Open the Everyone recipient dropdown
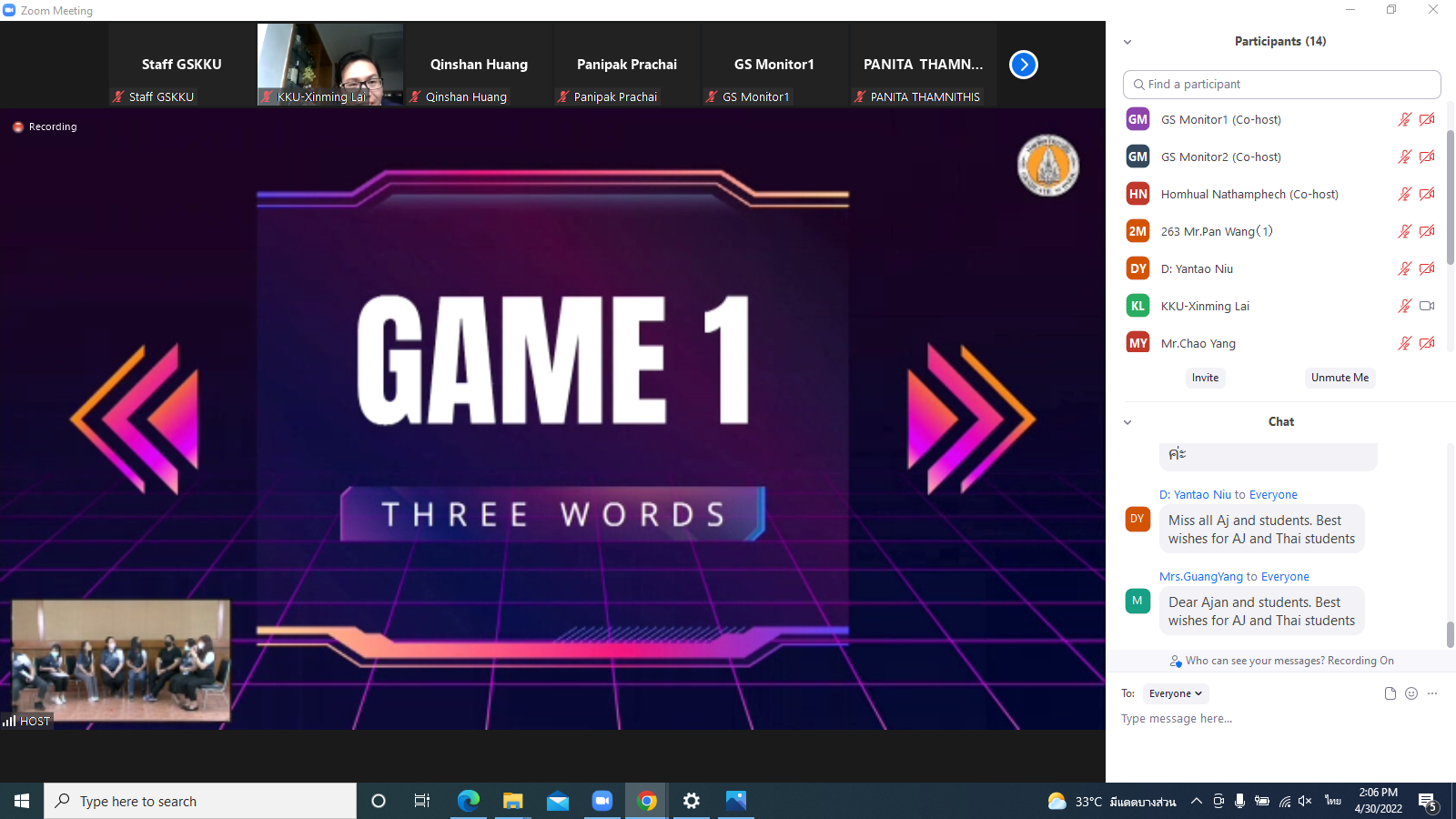This screenshot has height=819, width=1456. point(1175,693)
